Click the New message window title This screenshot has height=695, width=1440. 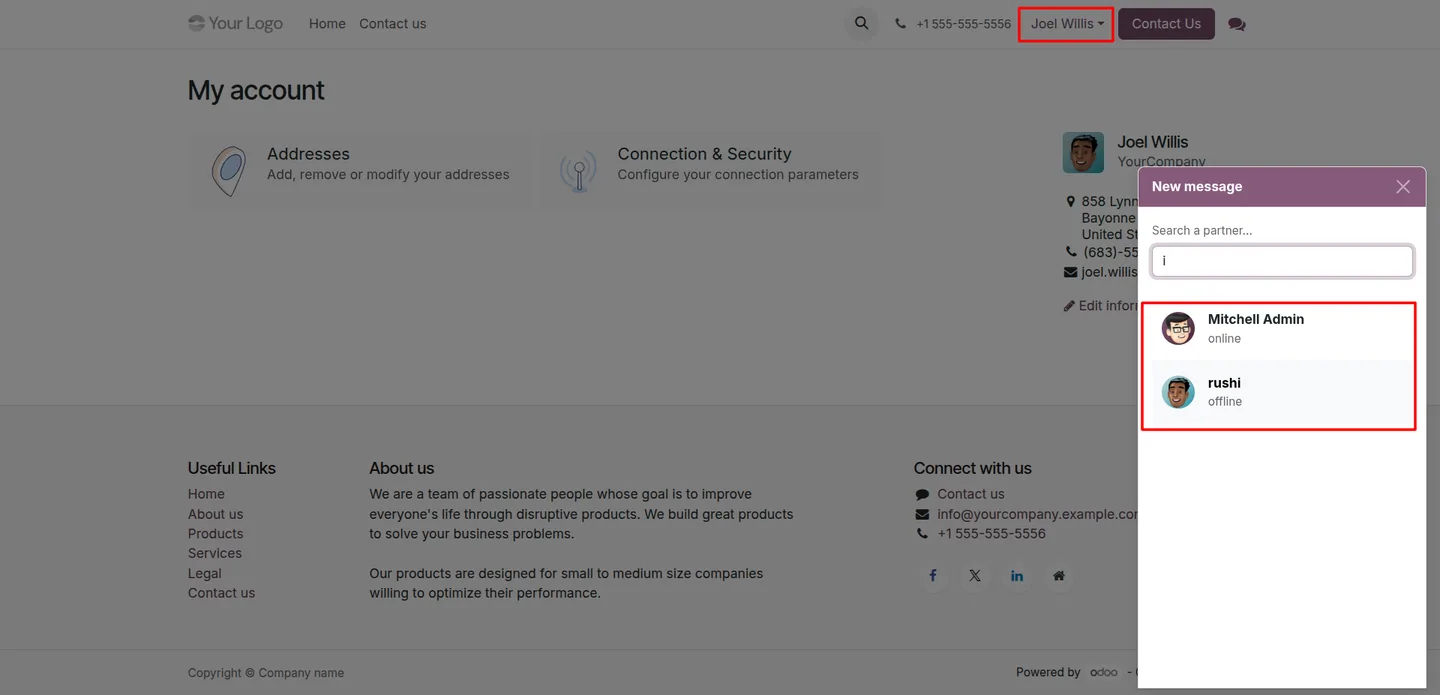click(1197, 187)
